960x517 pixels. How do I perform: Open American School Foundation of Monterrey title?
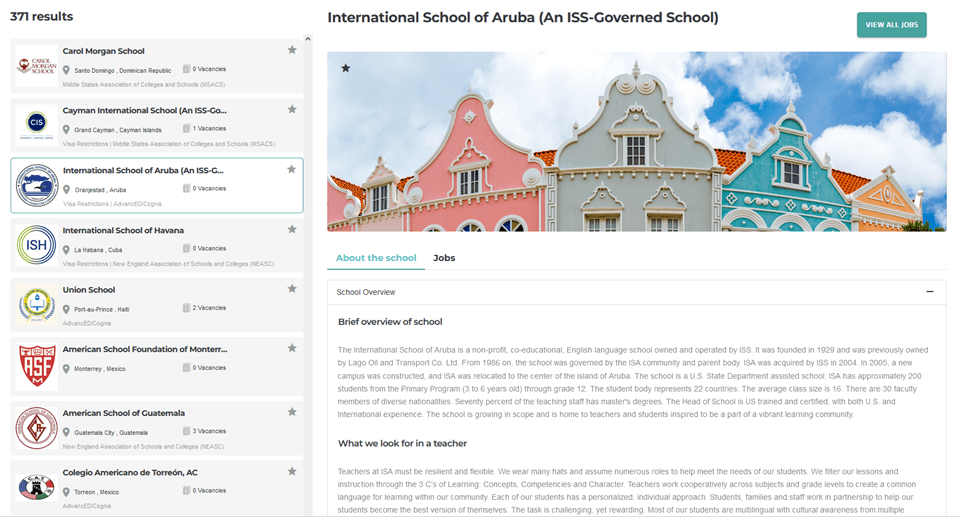tap(145, 349)
